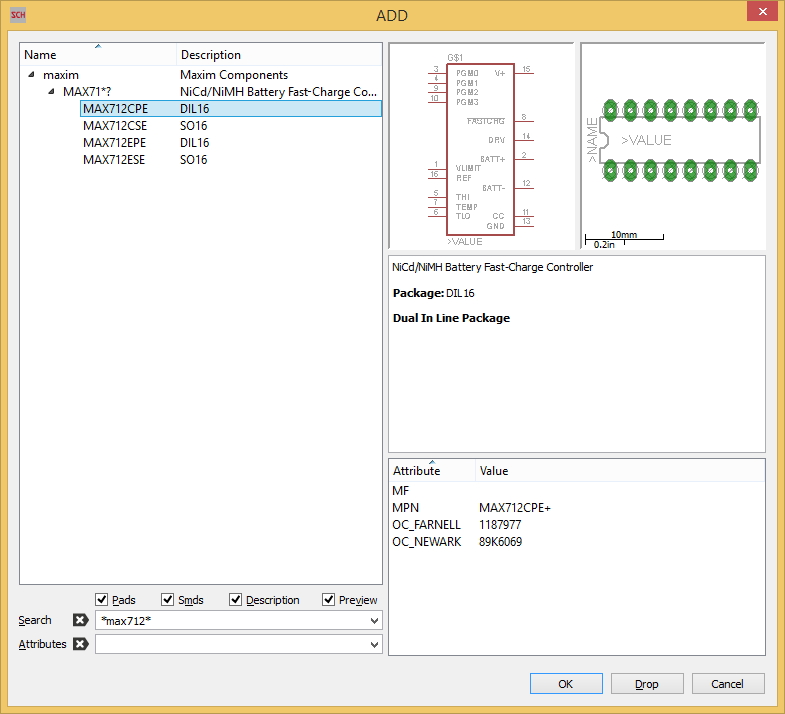
Task: Click the OC_FARNELL attribute name
Action: point(426,525)
